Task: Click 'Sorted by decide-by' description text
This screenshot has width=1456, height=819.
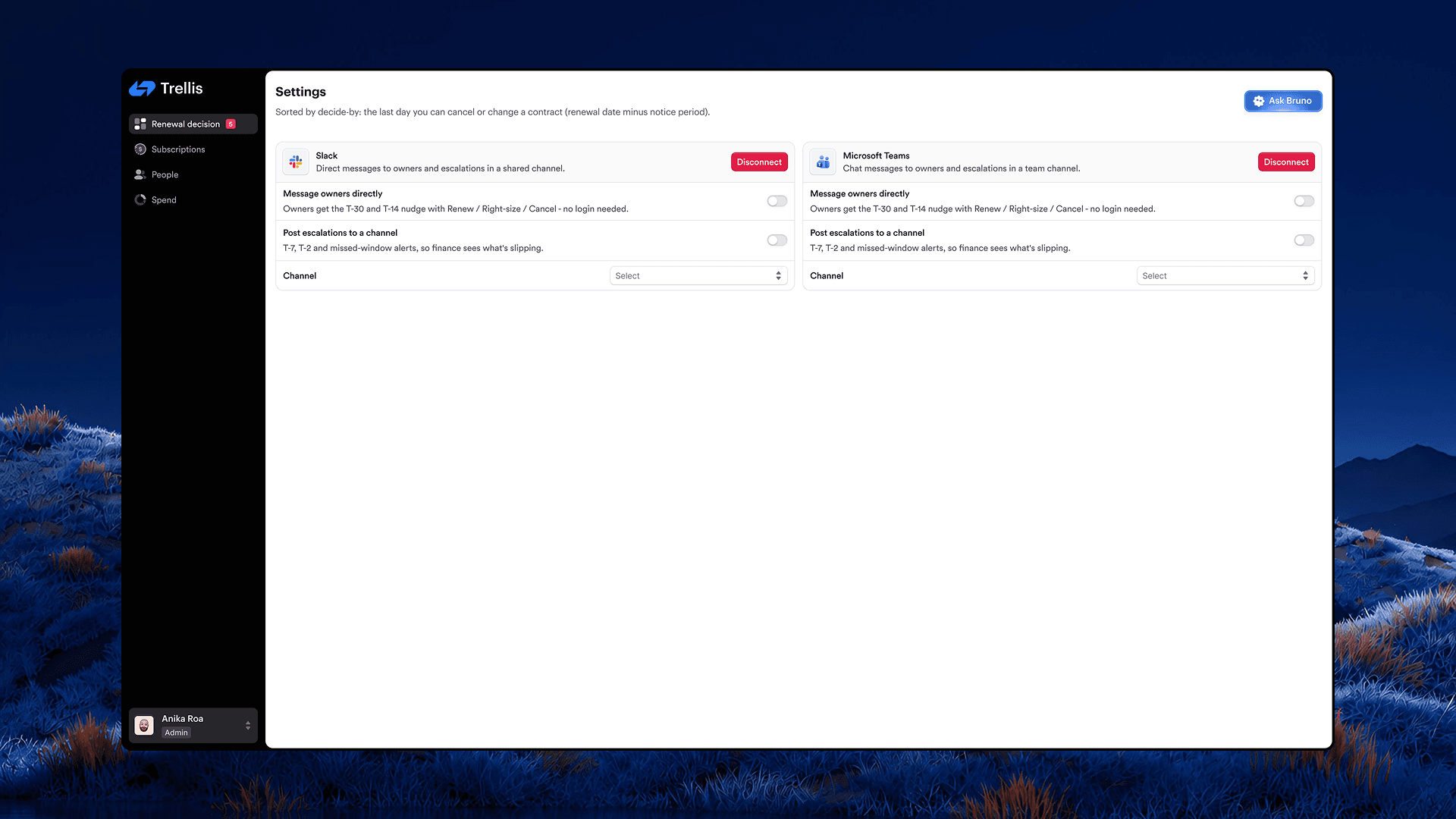Action: (493, 112)
